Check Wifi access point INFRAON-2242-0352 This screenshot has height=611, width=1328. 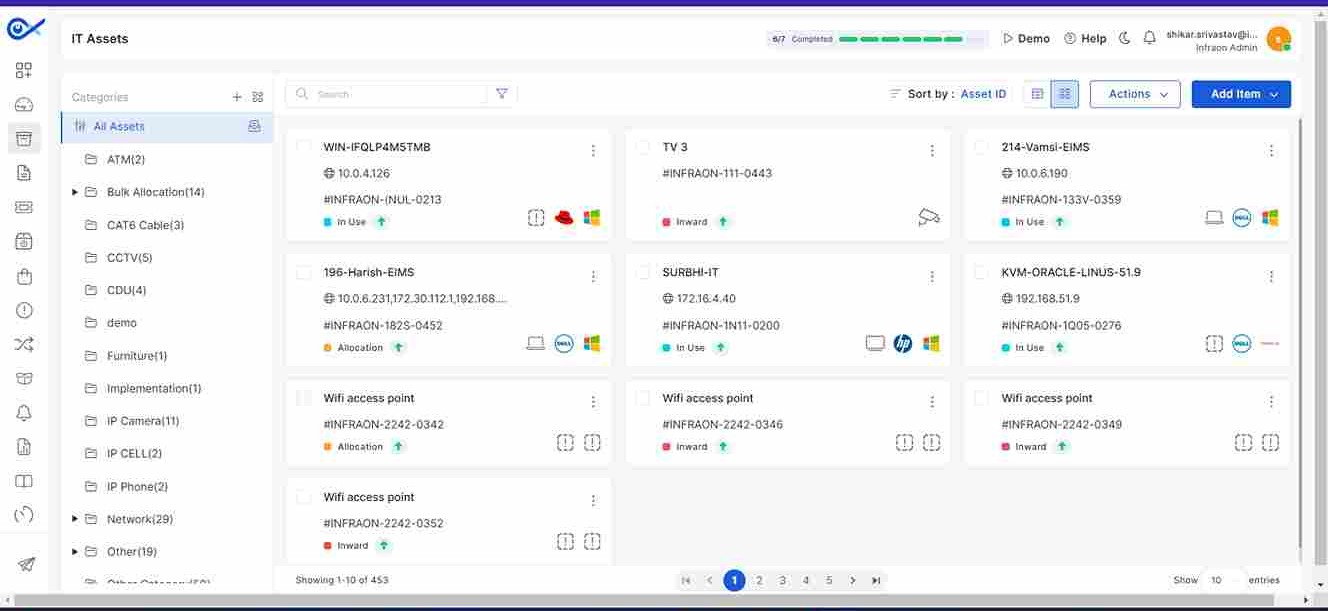[304, 497]
